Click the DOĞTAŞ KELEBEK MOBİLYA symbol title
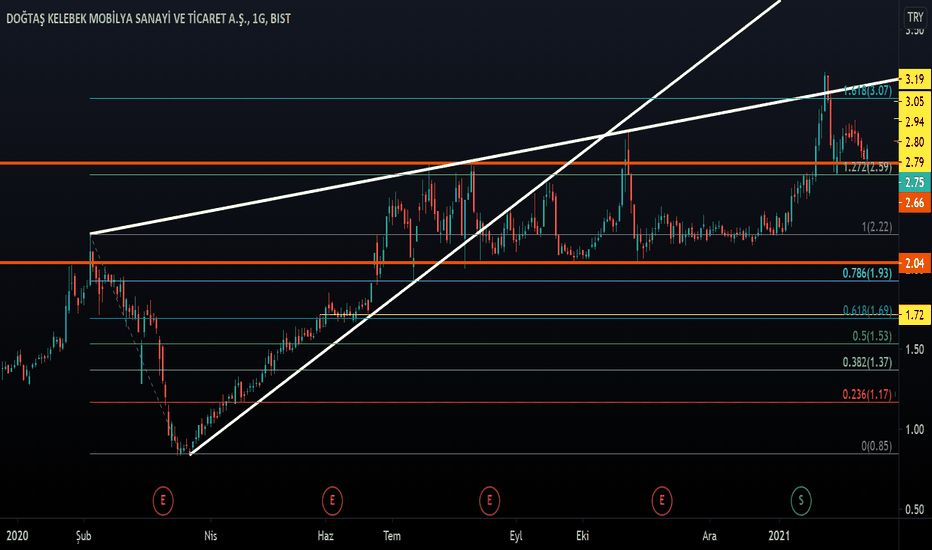The width and height of the screenshot is (932, 550). click(x=148, y=19)
